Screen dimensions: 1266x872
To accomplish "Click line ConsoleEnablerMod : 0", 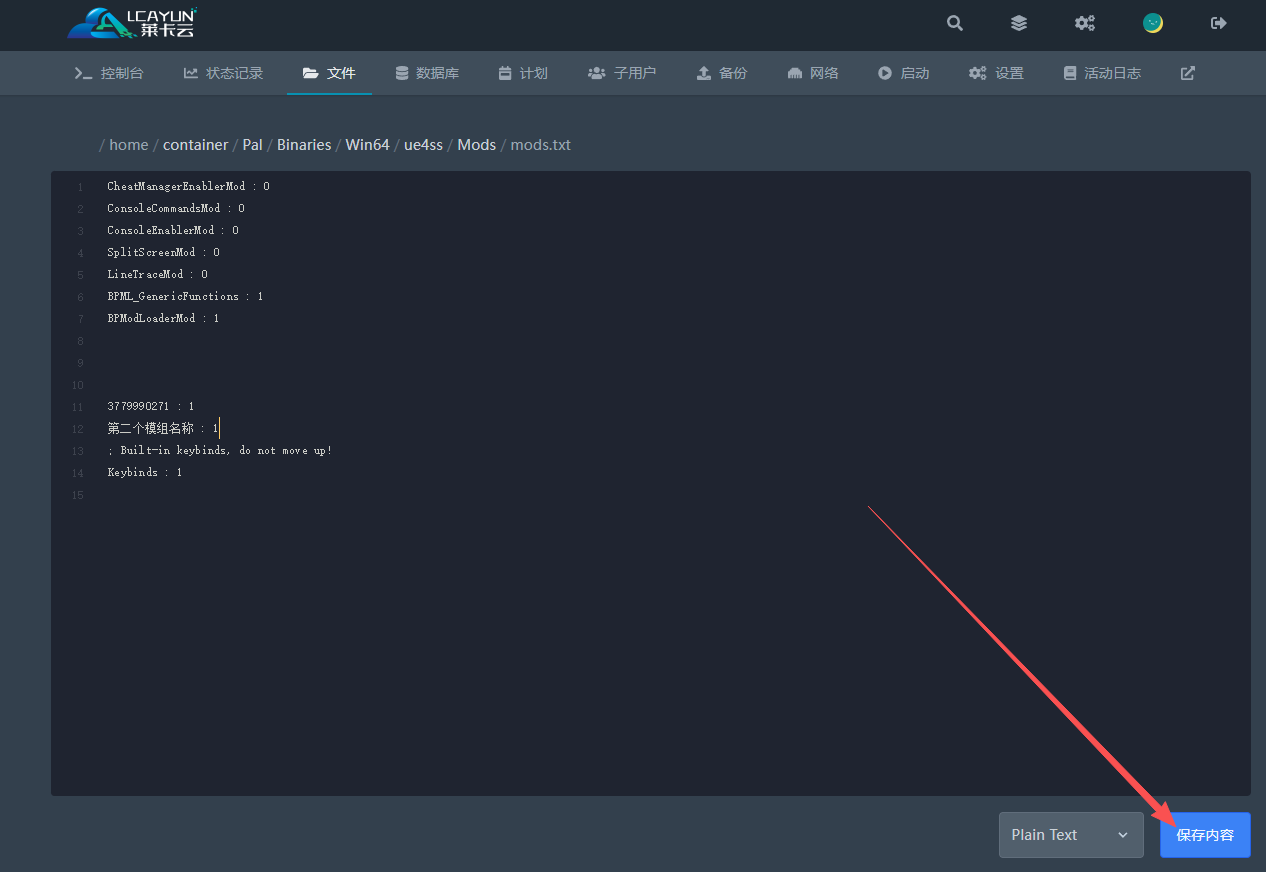I will pos(173,231).
